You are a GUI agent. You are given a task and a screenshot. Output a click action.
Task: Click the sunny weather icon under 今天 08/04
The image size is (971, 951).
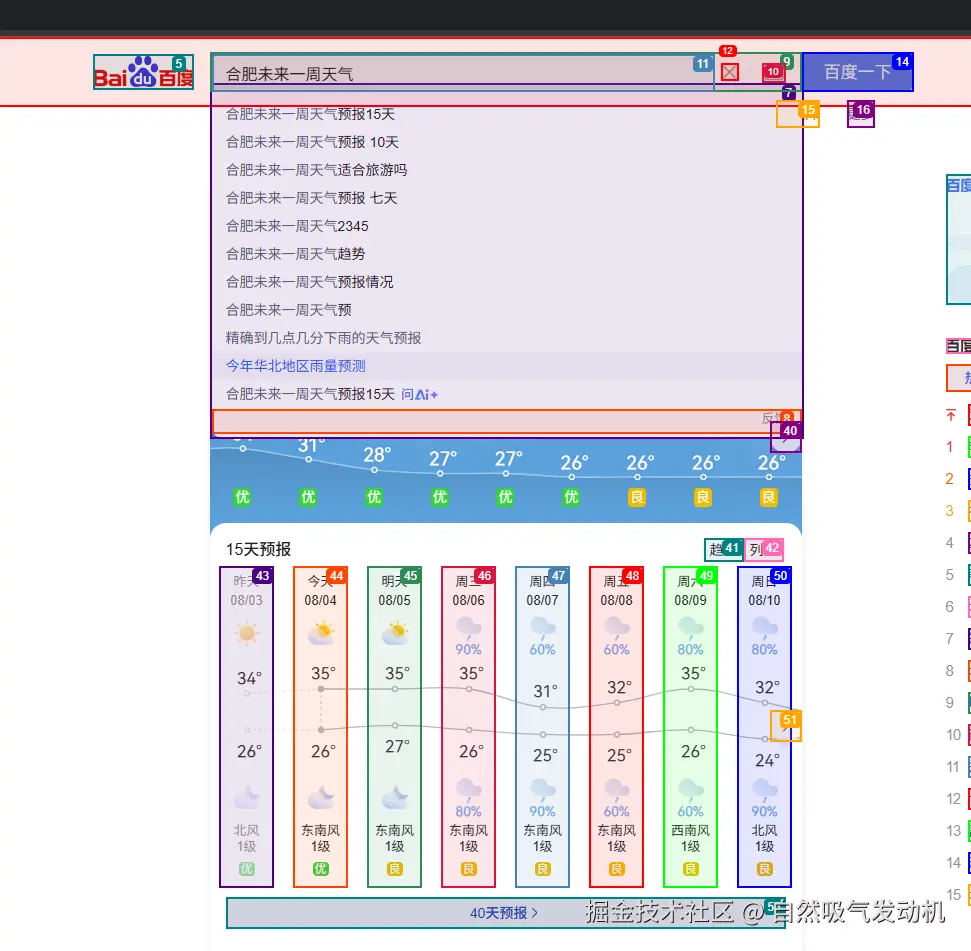point(320,631)
